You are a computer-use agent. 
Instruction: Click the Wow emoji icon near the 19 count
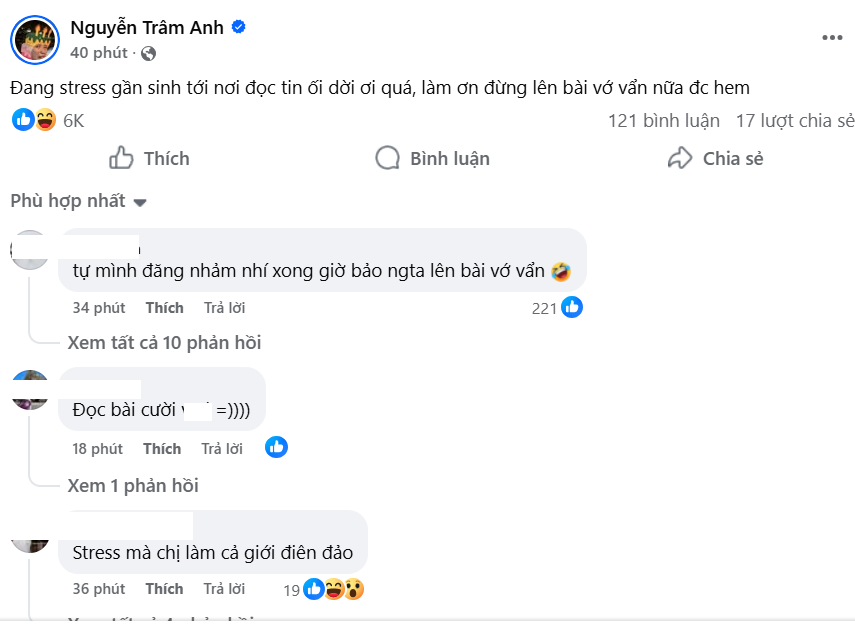[x=355, y=590]
